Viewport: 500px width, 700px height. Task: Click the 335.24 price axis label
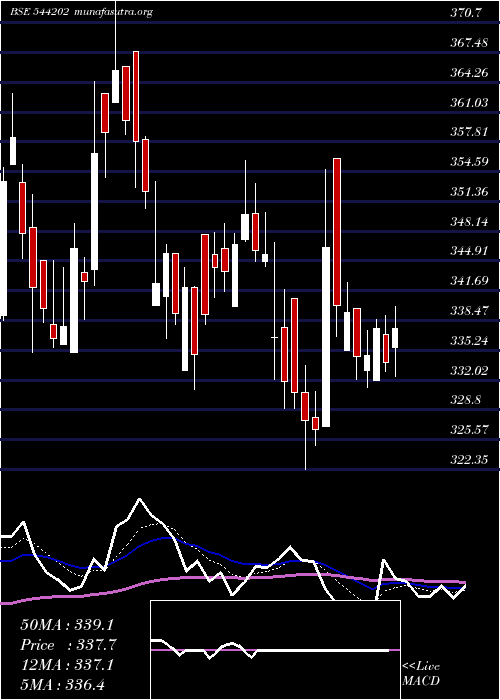pos(469,341)
